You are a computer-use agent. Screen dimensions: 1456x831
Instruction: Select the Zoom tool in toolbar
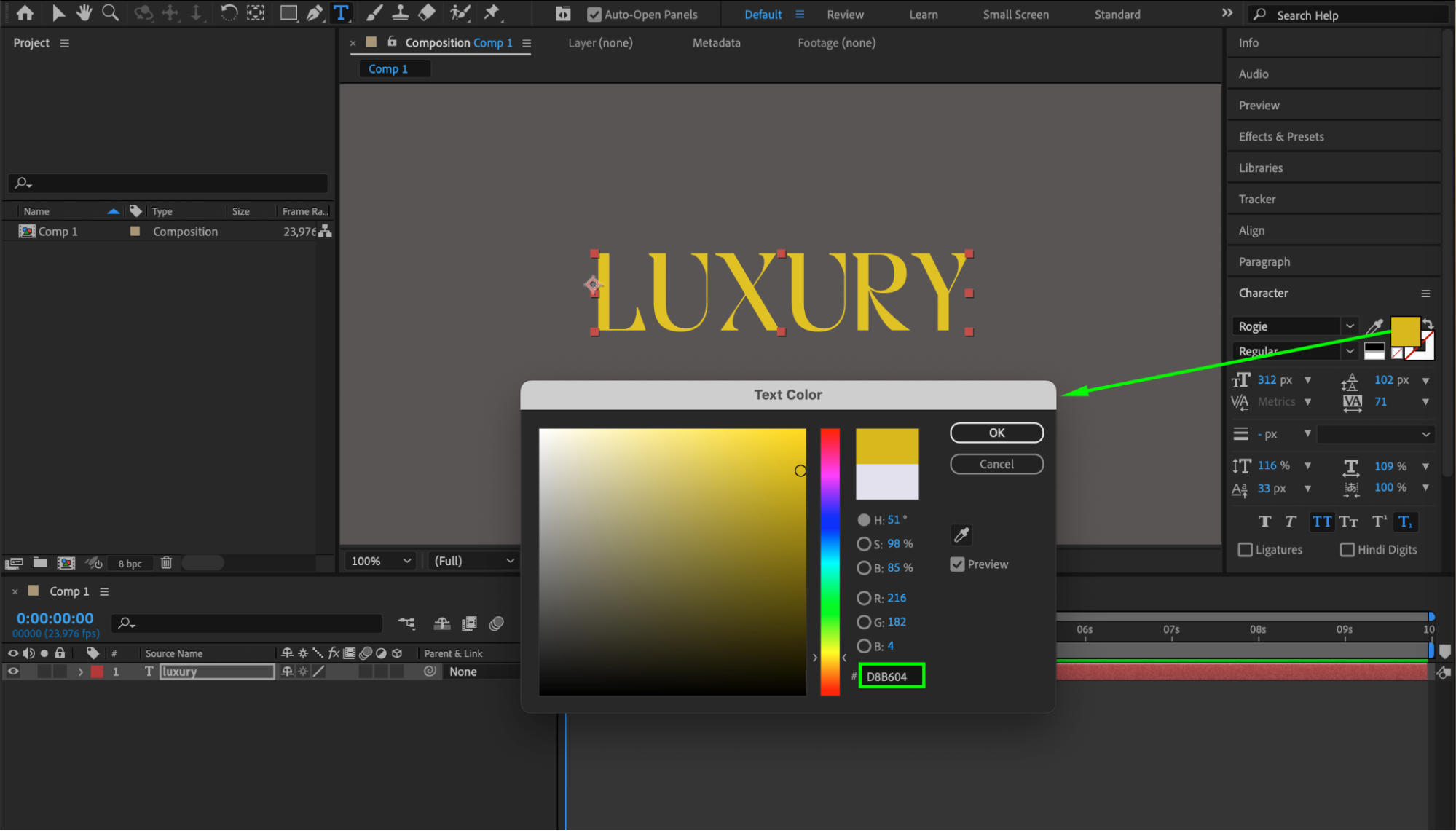pyautogui.click(x=110, y=12)
